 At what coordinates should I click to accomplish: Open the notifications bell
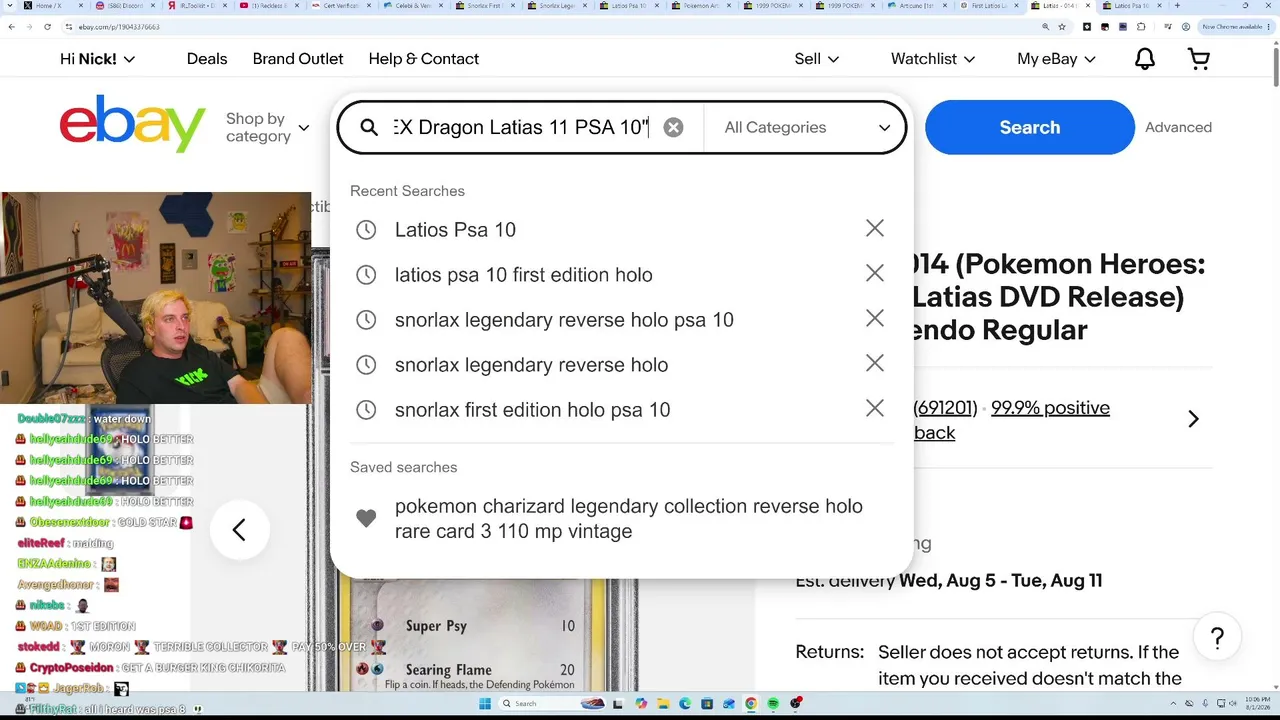[1145, 59]
